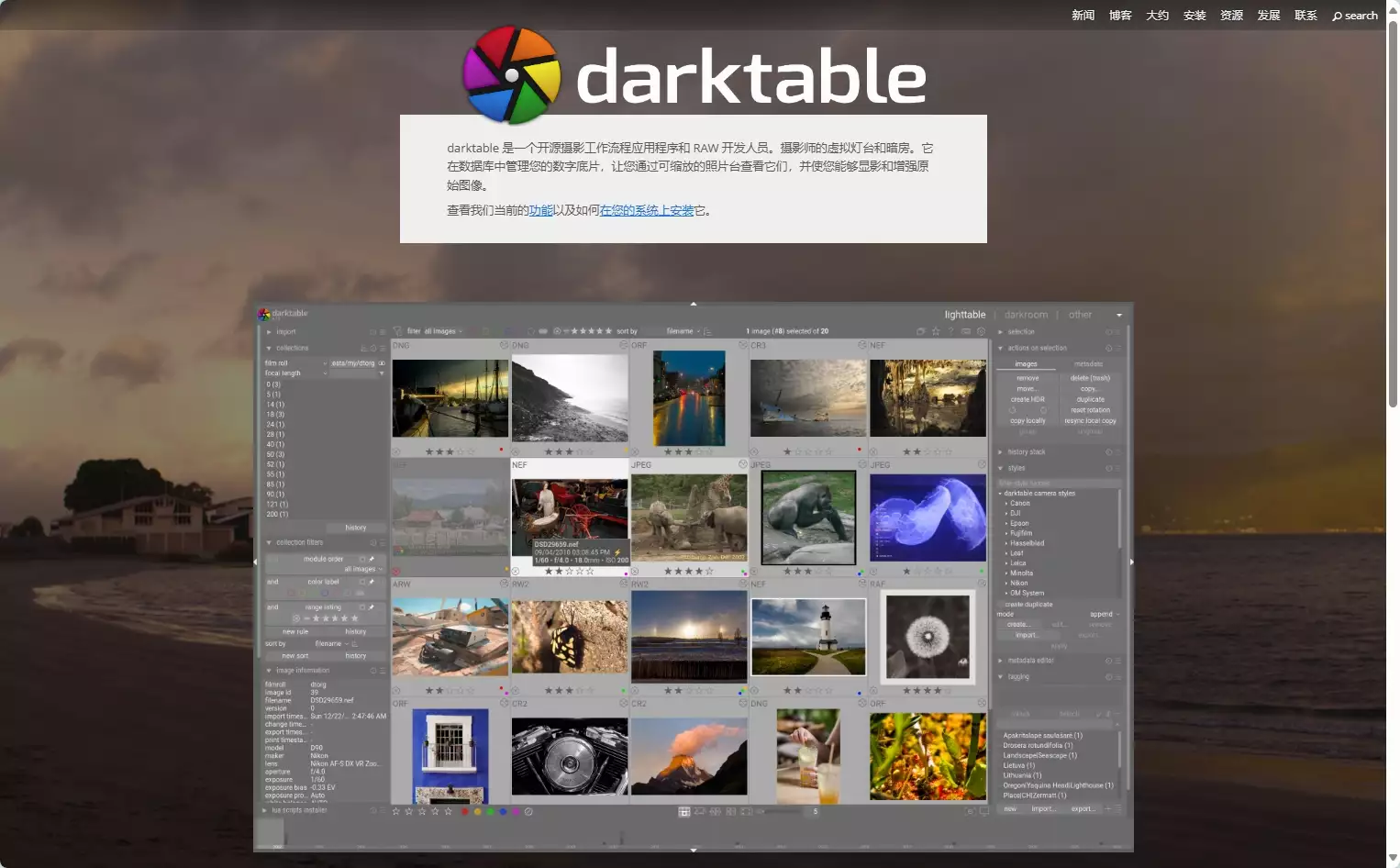Screen dimensions: 1400x868
Task: Click rotate counterclockwise icon in actions on selection
Action: click(x=1013, y=410)
